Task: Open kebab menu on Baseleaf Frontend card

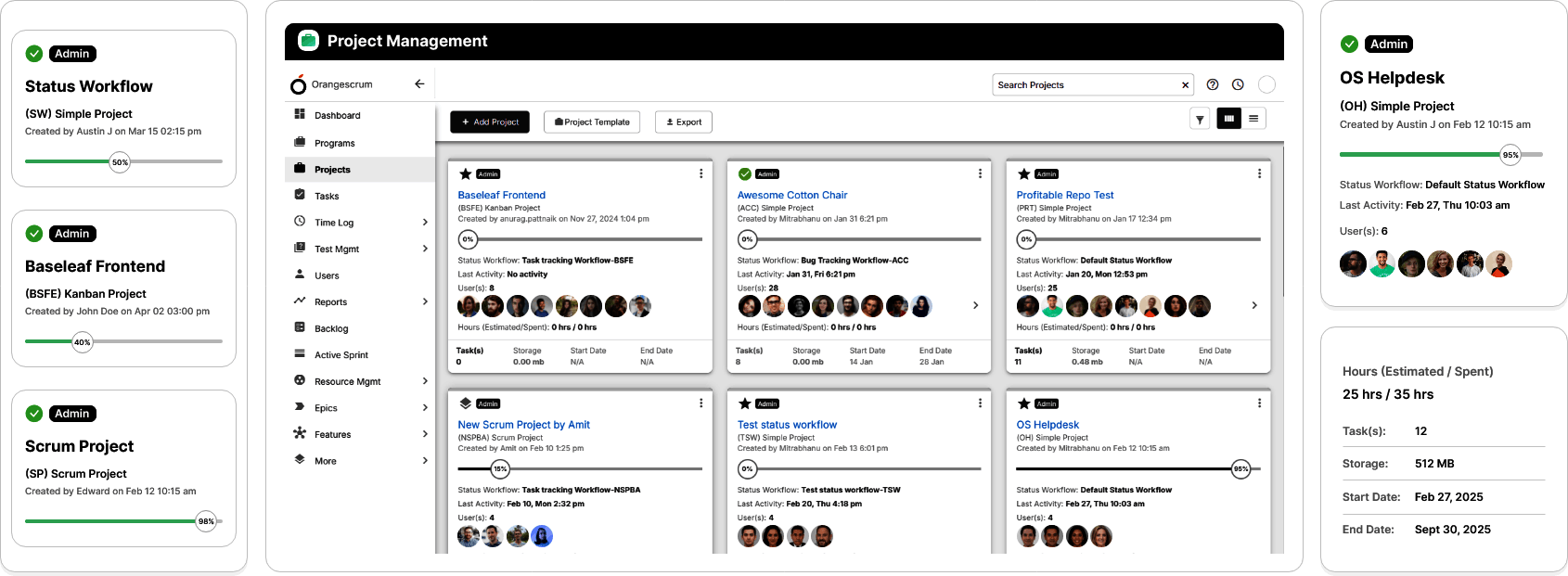Action: pyautogui.click(x=700, y=173)
